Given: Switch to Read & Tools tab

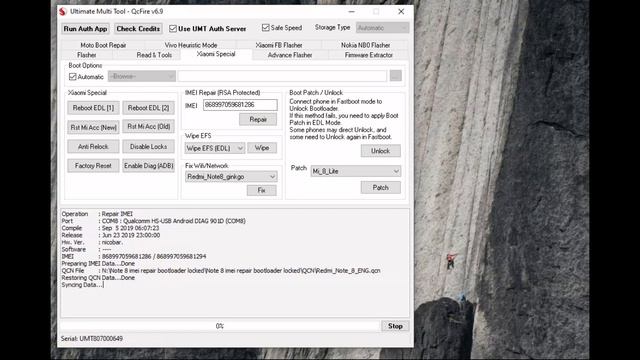Looking at the screenshot, I should 154,55.
